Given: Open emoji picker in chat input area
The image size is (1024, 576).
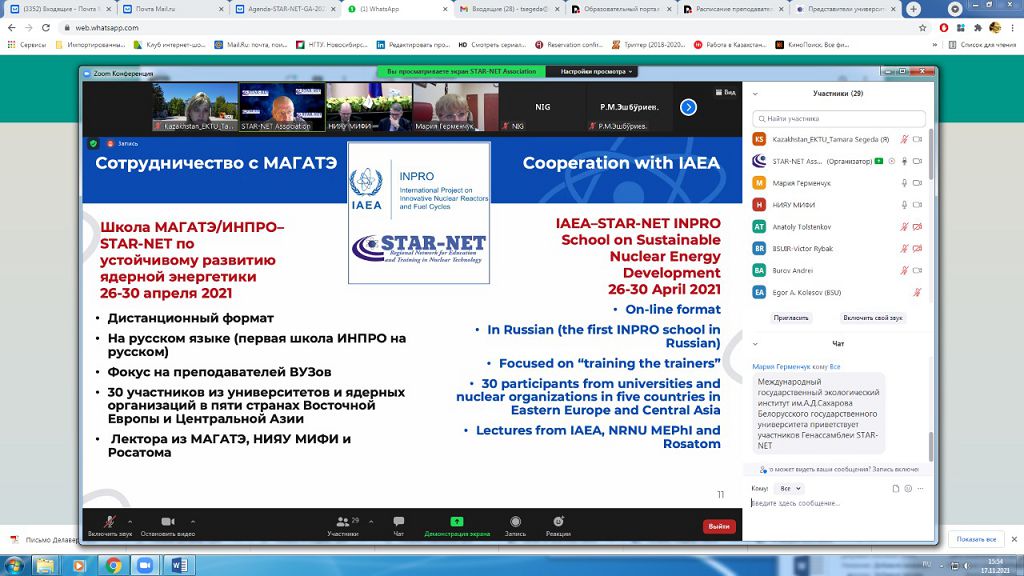Looking at the screenshot, I should point(908,488).
